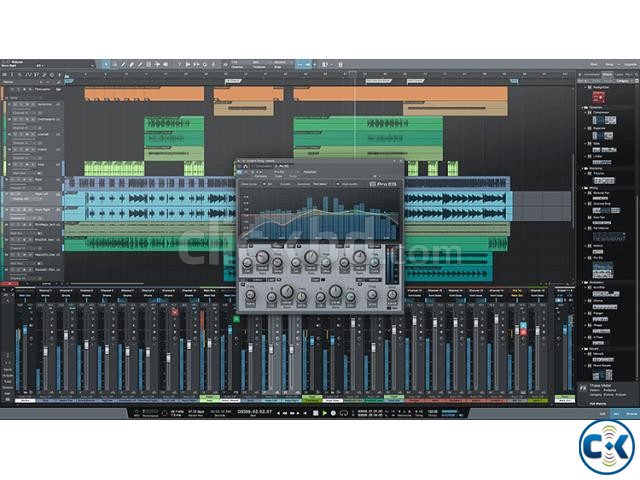
Task: Select the Arrow tool in the toolbar
Action: [x=106, y=64]
